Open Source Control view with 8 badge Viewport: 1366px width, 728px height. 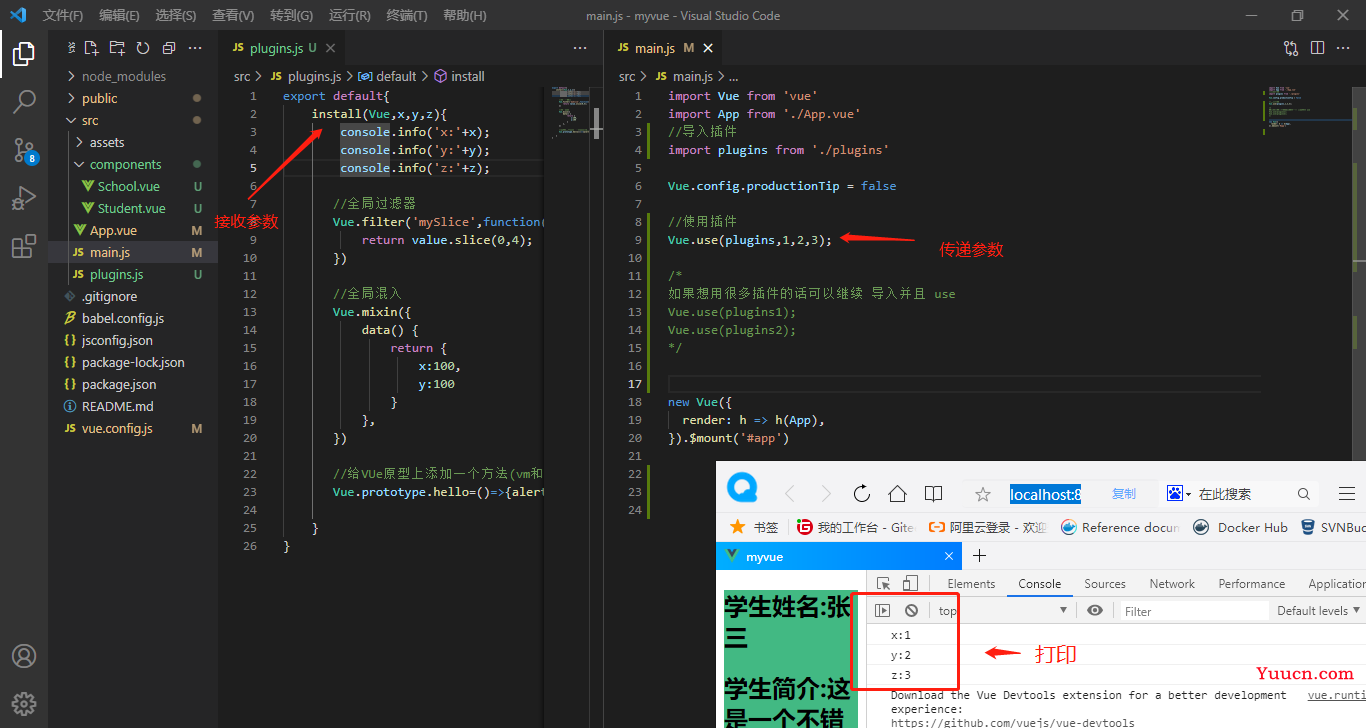point(24,150)
